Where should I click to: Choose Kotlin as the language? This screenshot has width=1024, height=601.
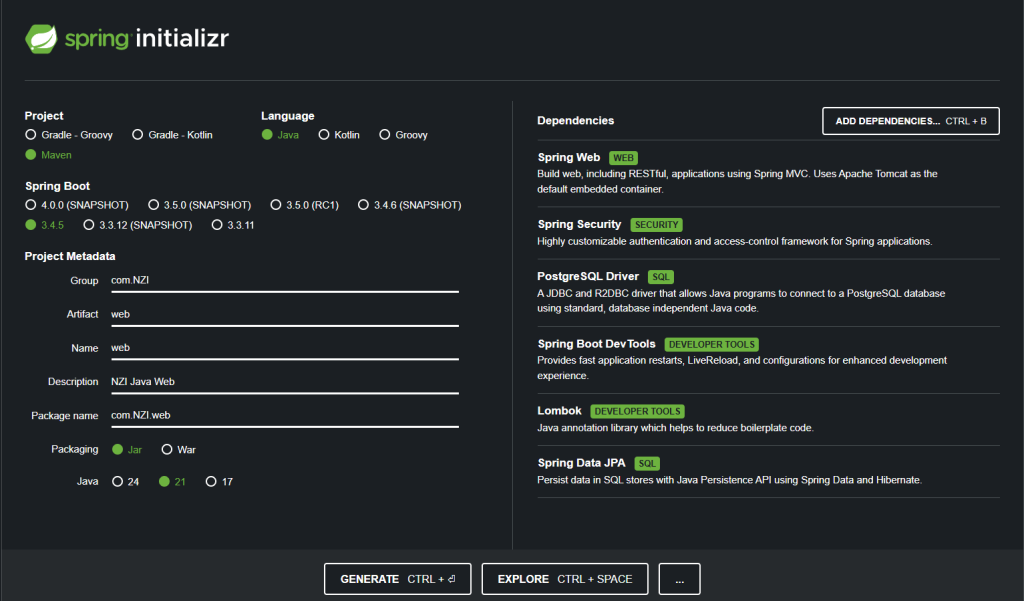pos(339,135)
